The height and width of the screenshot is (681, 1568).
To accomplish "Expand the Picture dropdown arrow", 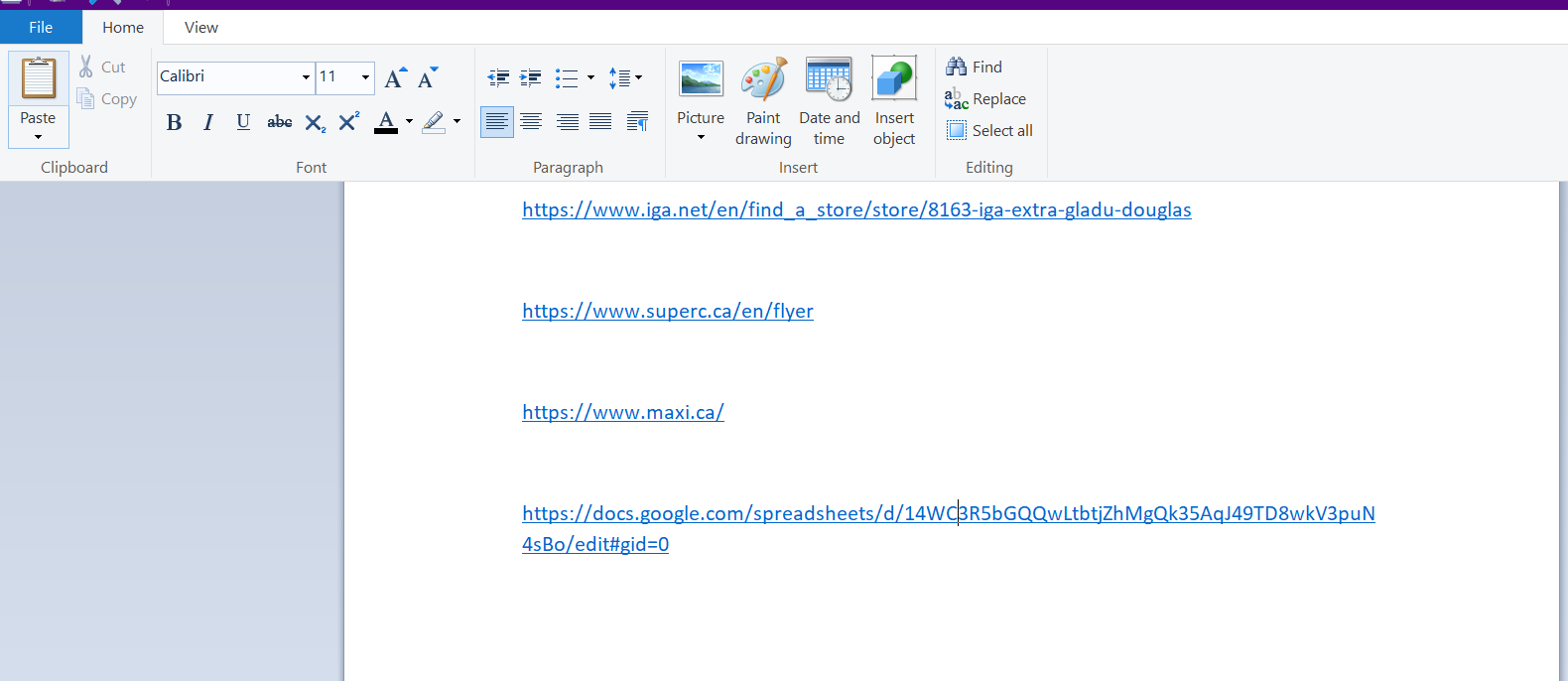I will [x=701, y=137].
